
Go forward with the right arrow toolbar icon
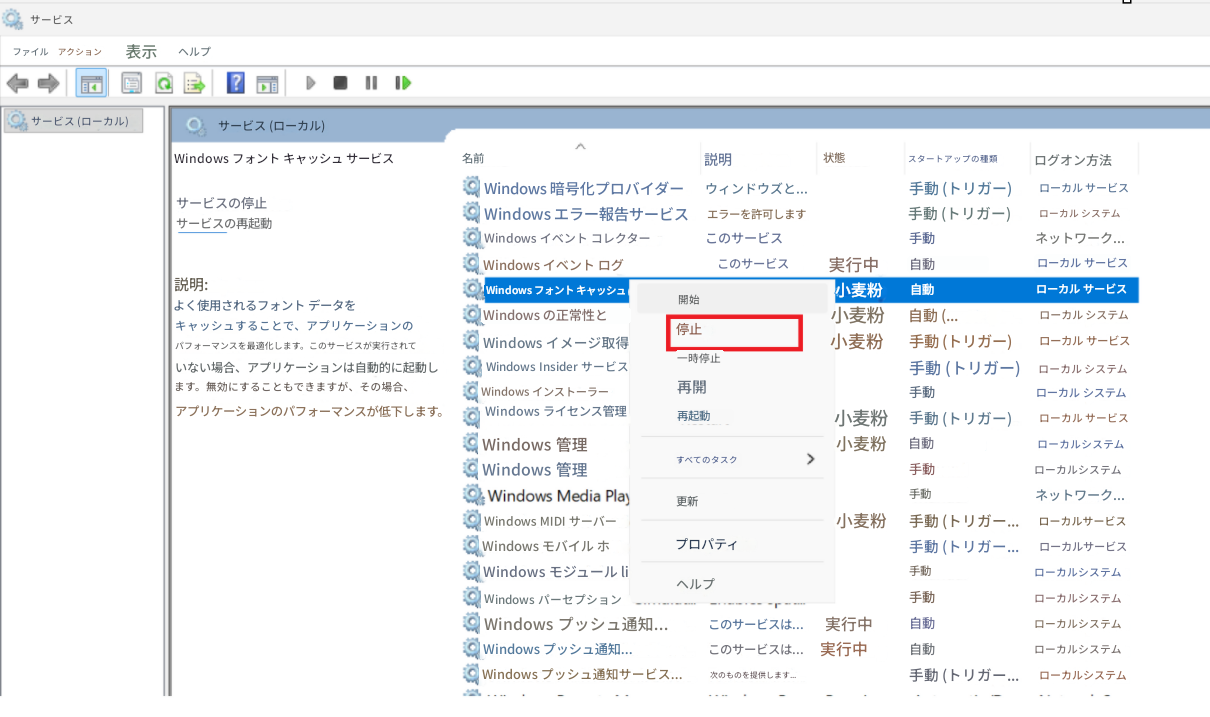(48, 83)
